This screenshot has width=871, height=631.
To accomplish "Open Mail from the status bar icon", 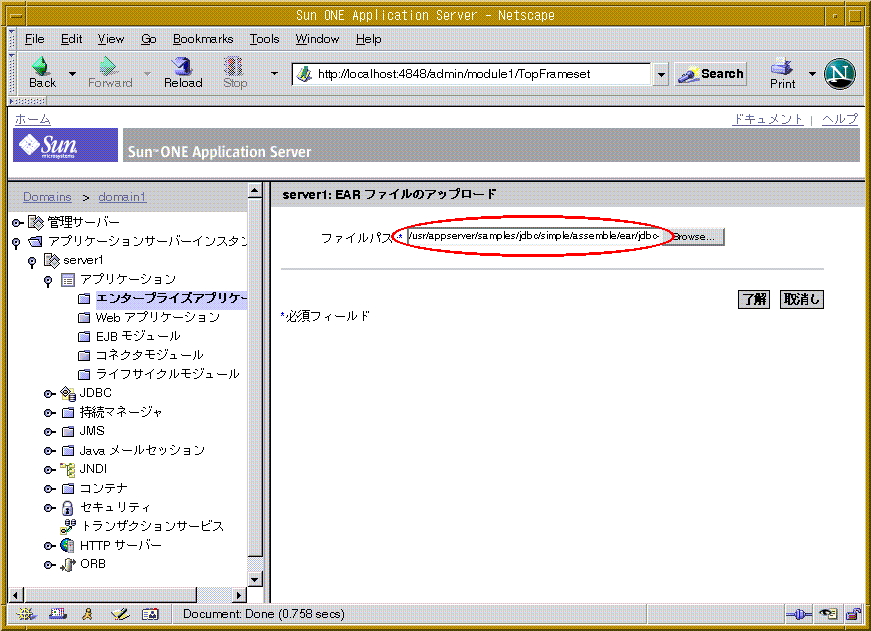I will (x=57, y=614).
